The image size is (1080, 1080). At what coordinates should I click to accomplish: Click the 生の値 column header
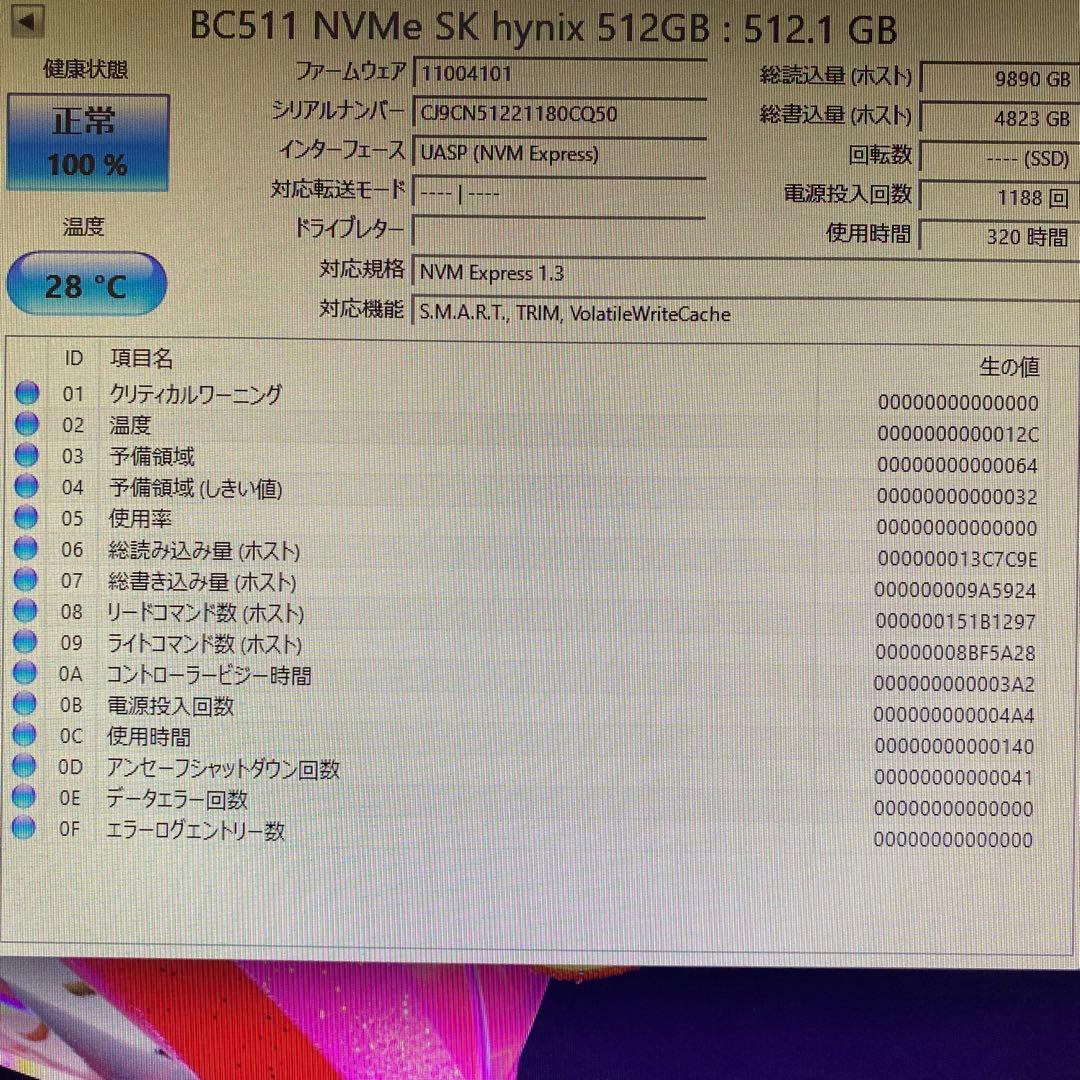tap(1009, 366)
